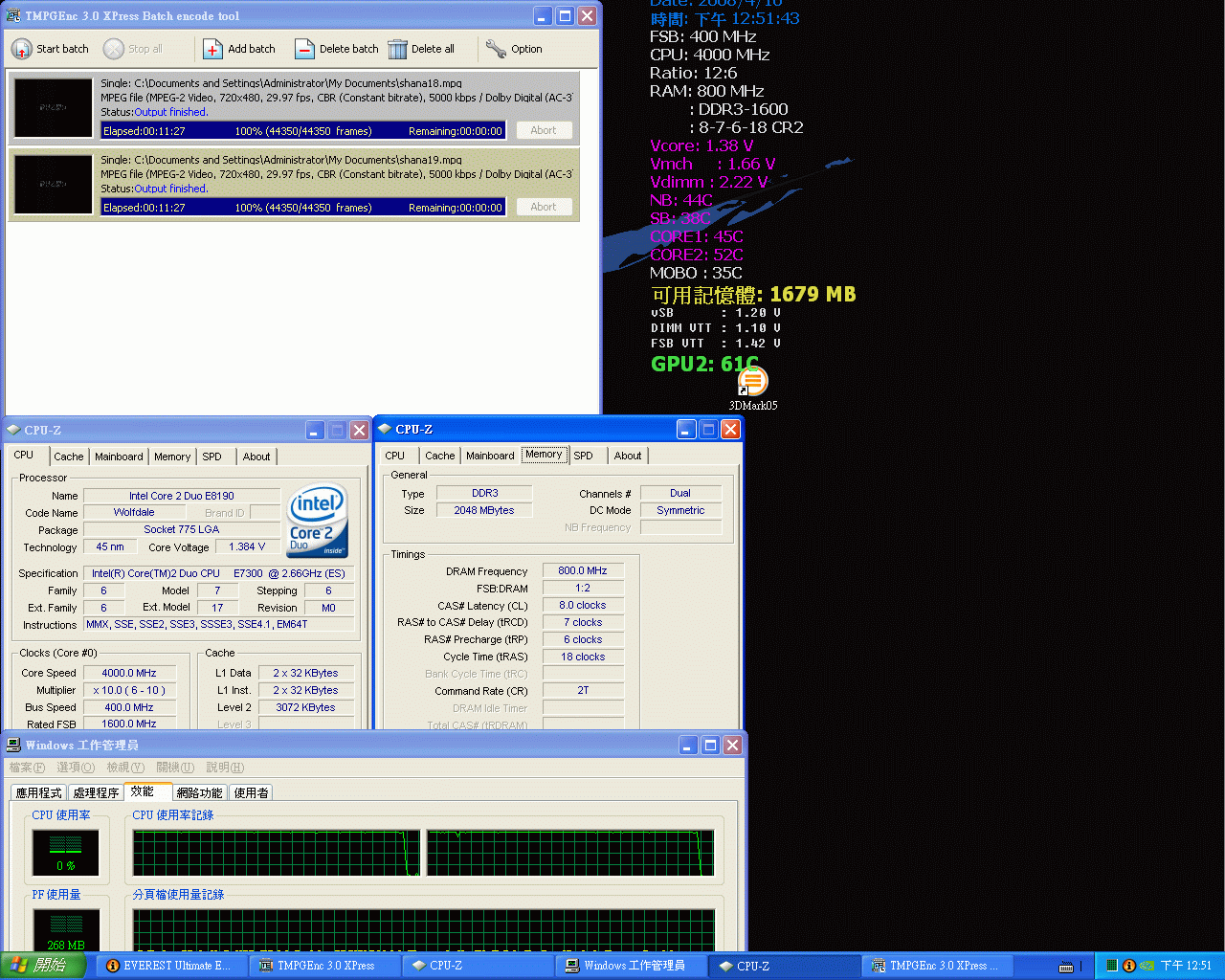1225x980 pixels.
Task: Click the front CPU-Z window title icon
Action: click(385, 429)
